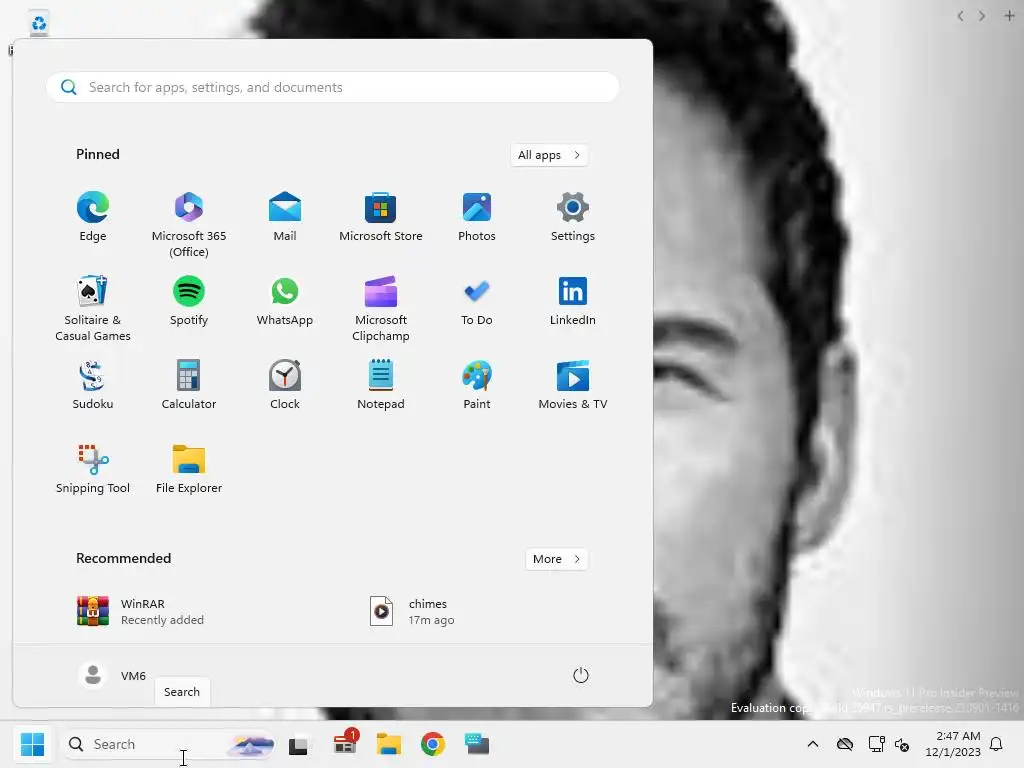The height and width of the screenshot is (768, 1024).
Task: Open Microsoft Store
Action: click(x=381, y=217)
